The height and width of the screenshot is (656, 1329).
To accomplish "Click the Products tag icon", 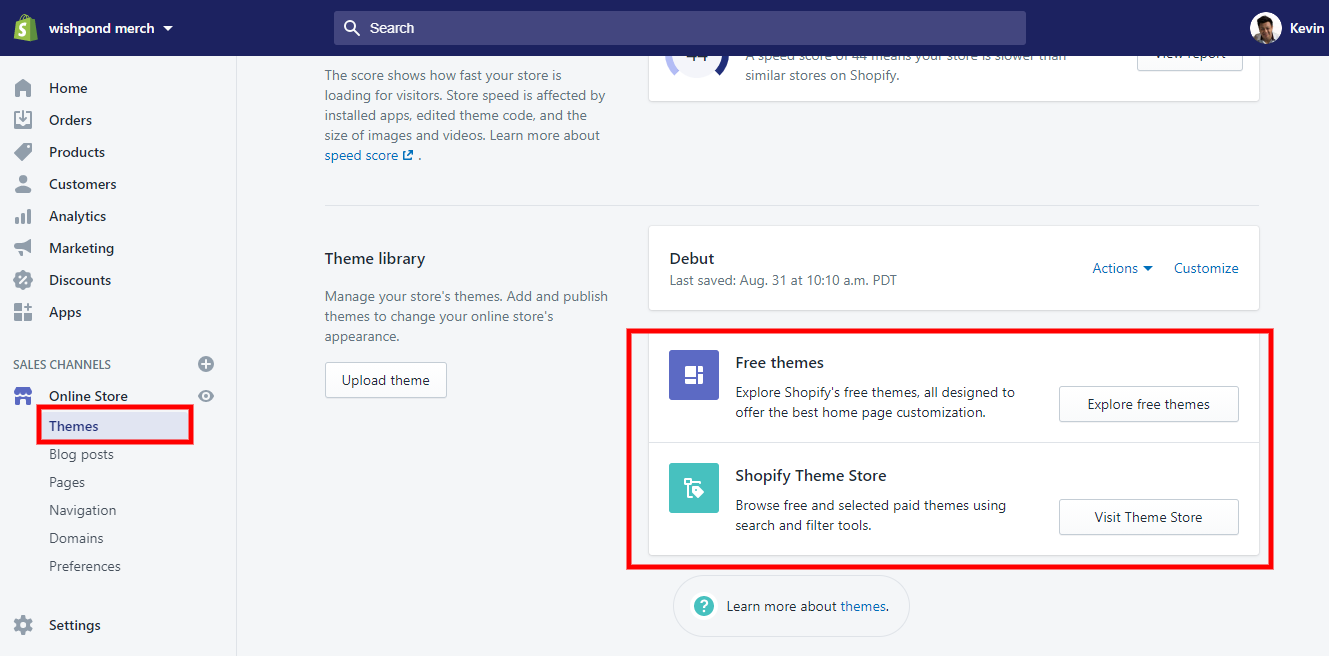I will pyautogui.click(x=23, y=152).
